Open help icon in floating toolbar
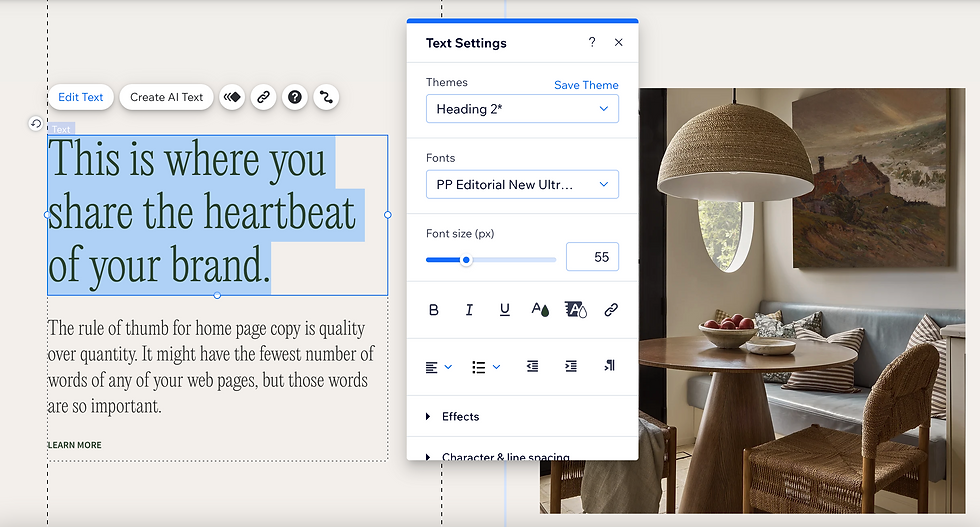This screenshot has height=527, width=980. pos(295,97)
